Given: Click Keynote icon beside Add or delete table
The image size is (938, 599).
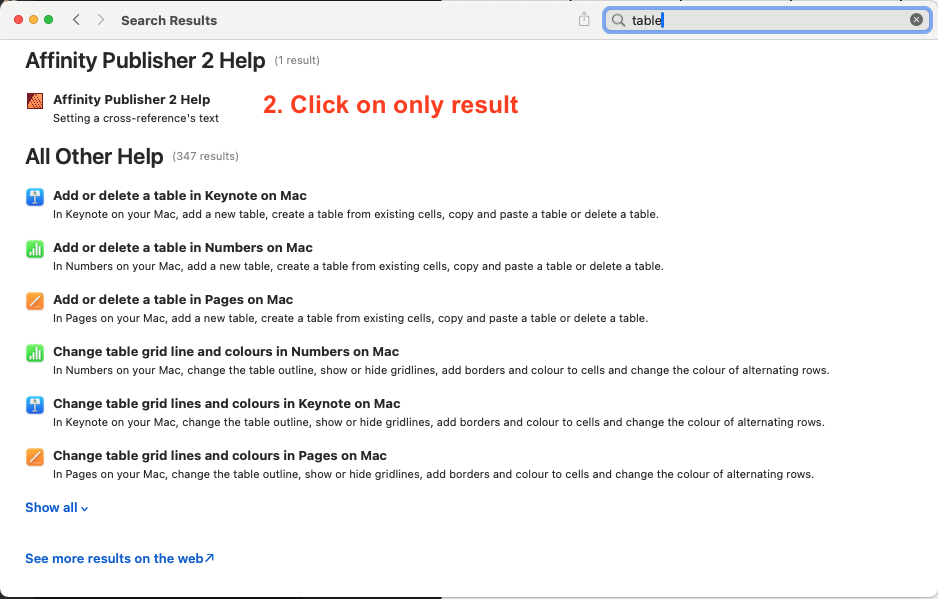Looking at the screenshot, I should pyautogui.click(x=35, y=197).
